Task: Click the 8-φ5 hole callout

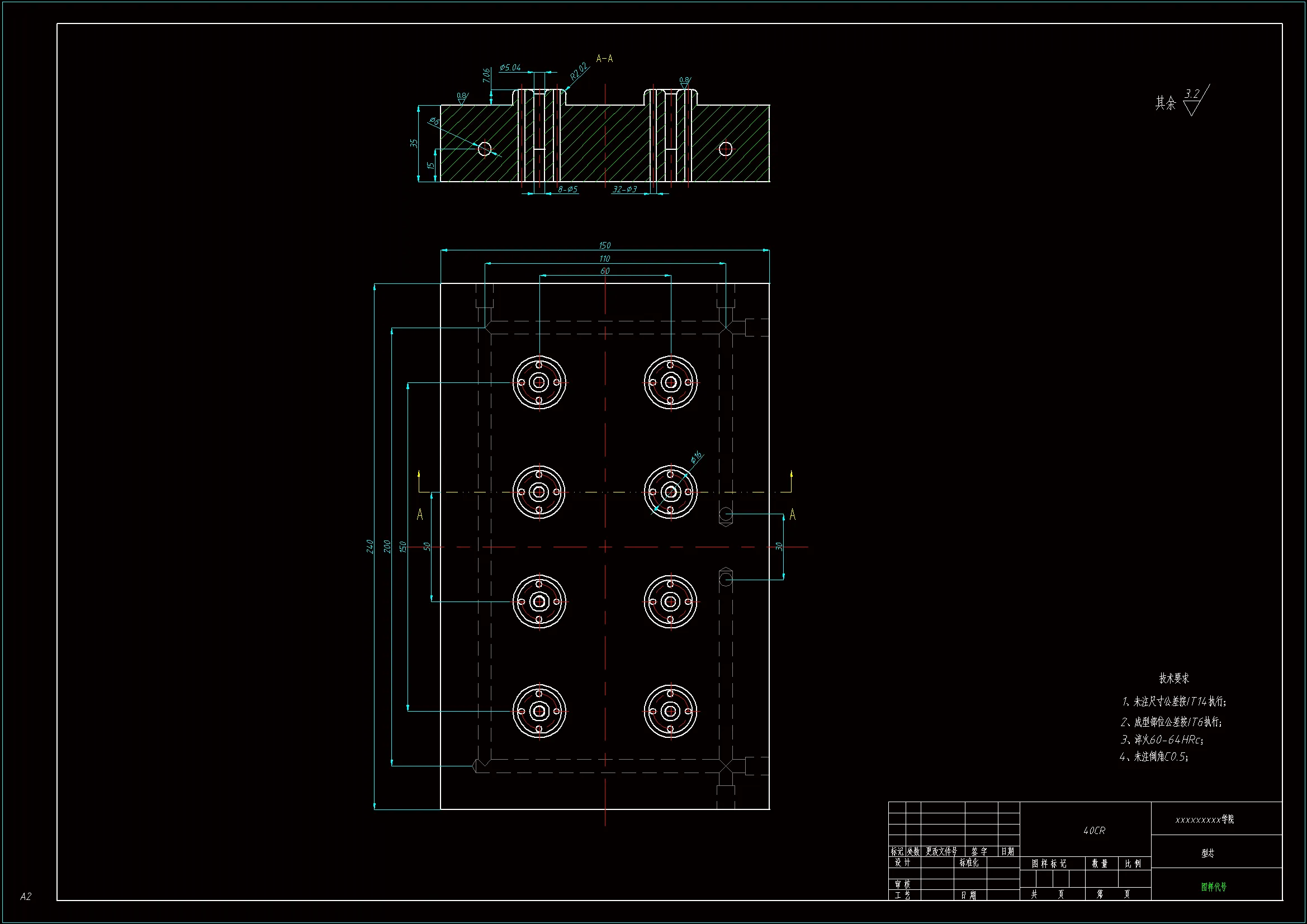Action: [x=567, y=189]
